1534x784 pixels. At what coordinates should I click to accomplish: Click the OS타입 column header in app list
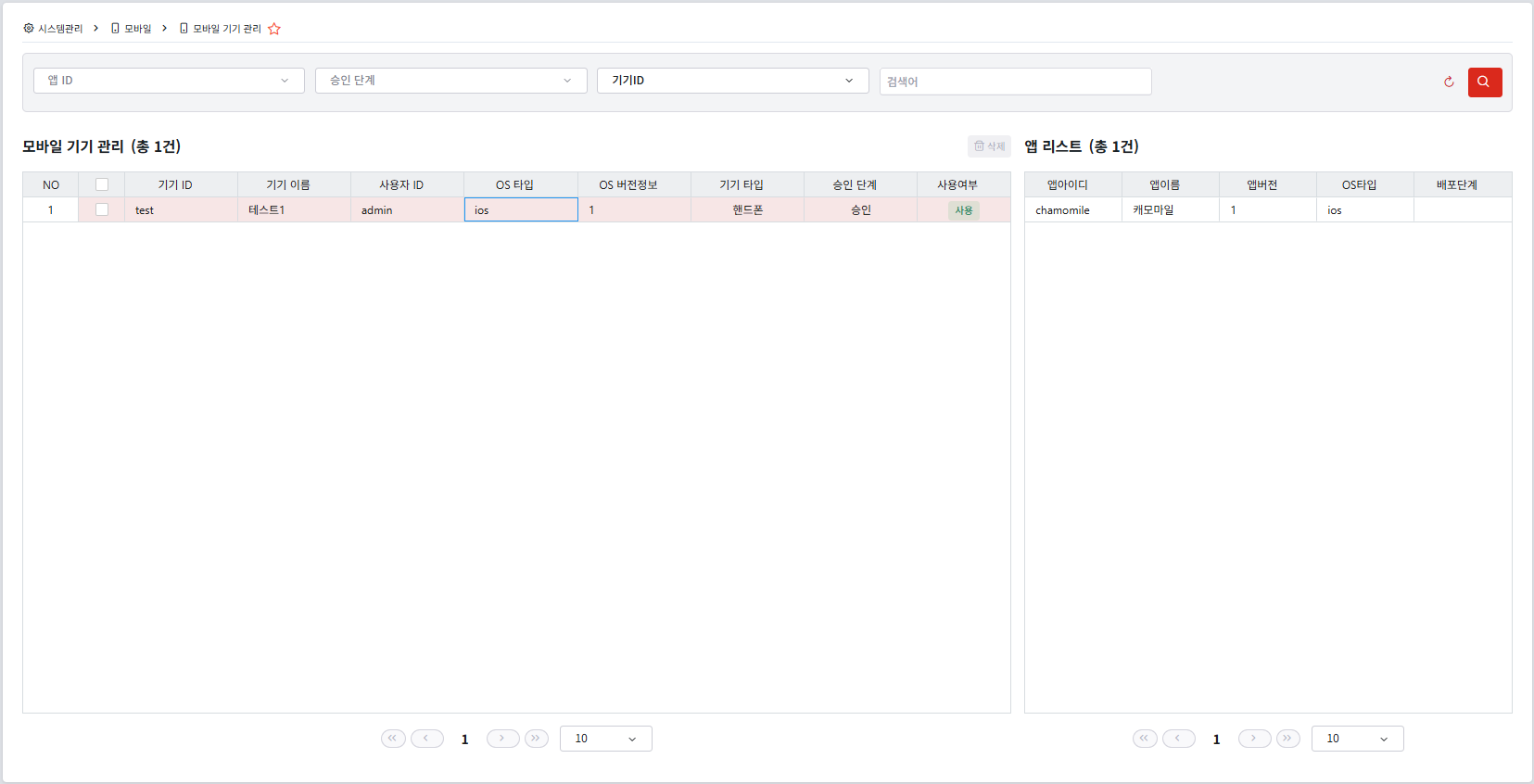coord(1365,184)
